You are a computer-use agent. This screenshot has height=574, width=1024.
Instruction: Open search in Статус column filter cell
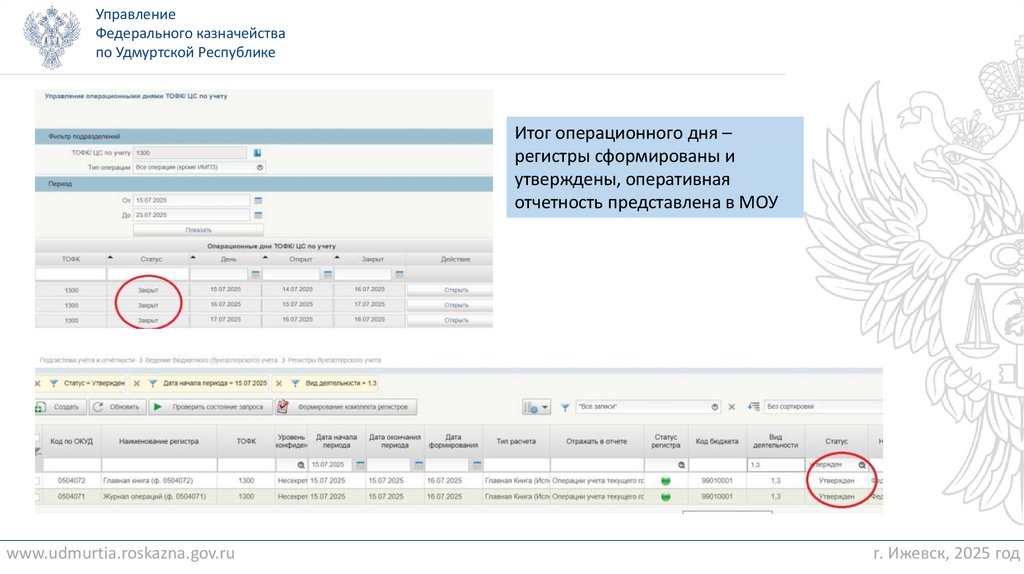[862, 465]
